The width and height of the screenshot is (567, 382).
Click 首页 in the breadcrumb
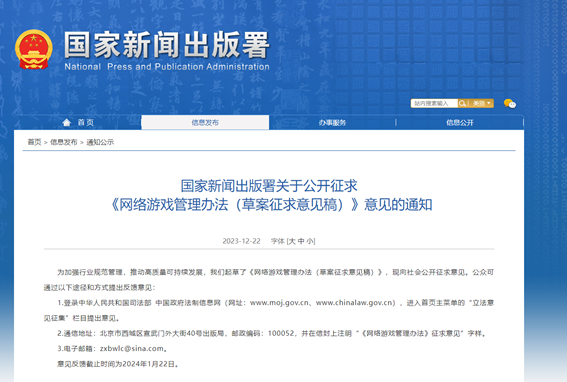[34, 142]
